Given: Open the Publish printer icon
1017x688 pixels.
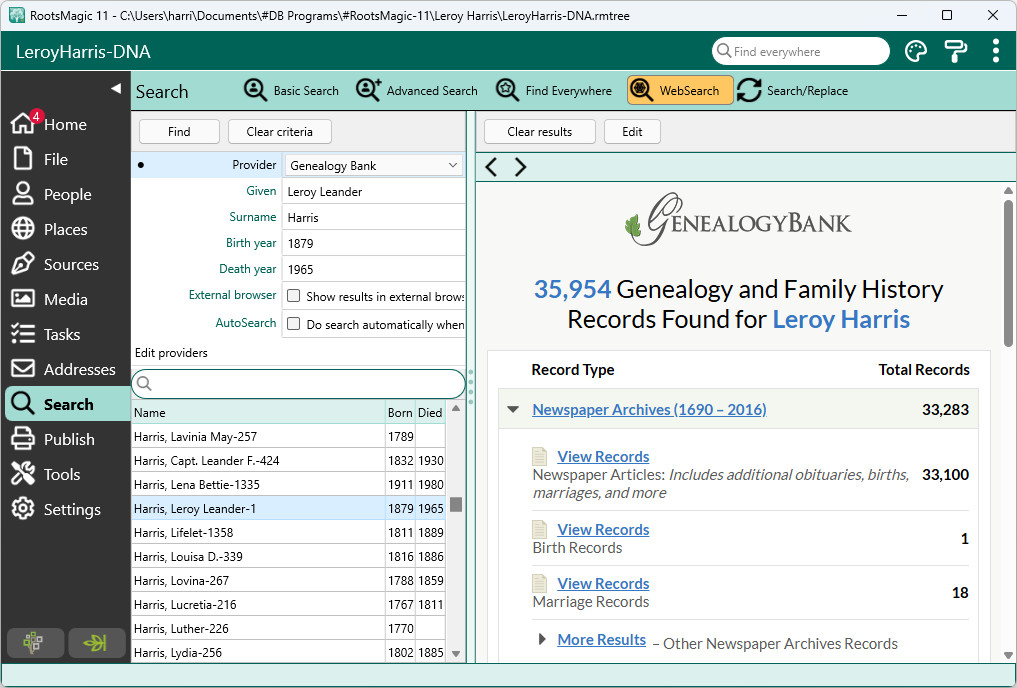Looking at the screenshot, I should 23,439.
